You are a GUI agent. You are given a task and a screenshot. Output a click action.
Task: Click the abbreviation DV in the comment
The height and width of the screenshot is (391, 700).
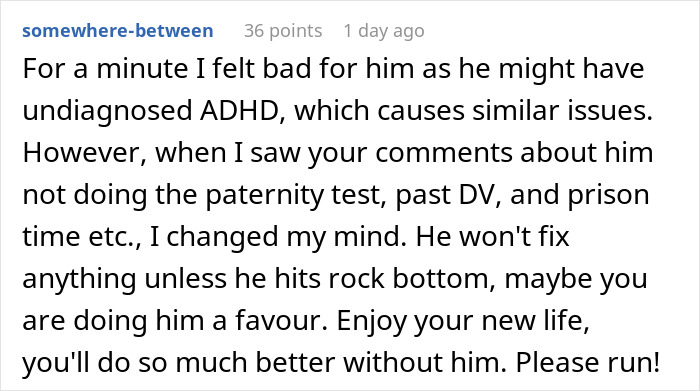pos(484,194)
